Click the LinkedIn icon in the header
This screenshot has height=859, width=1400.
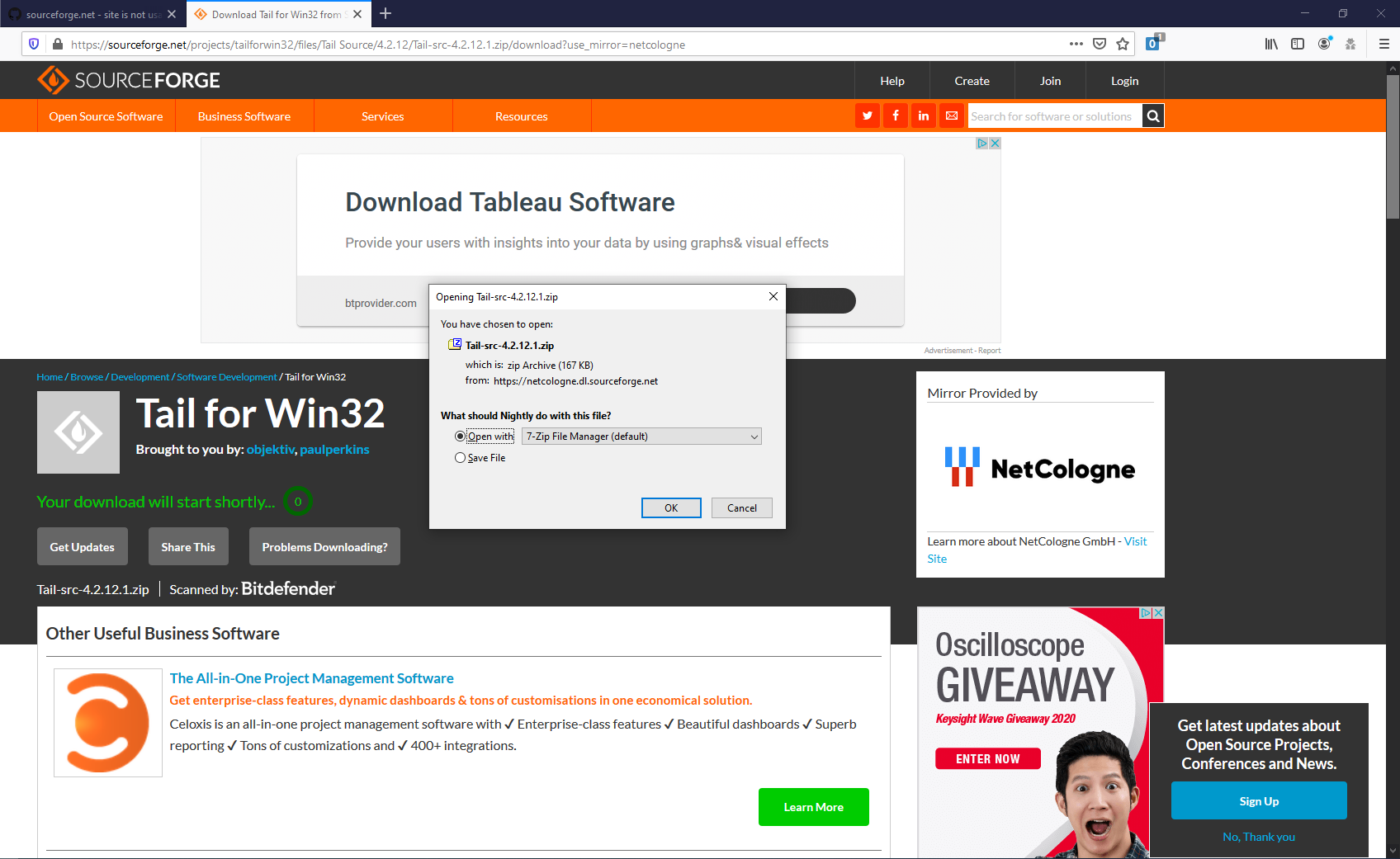923,116
